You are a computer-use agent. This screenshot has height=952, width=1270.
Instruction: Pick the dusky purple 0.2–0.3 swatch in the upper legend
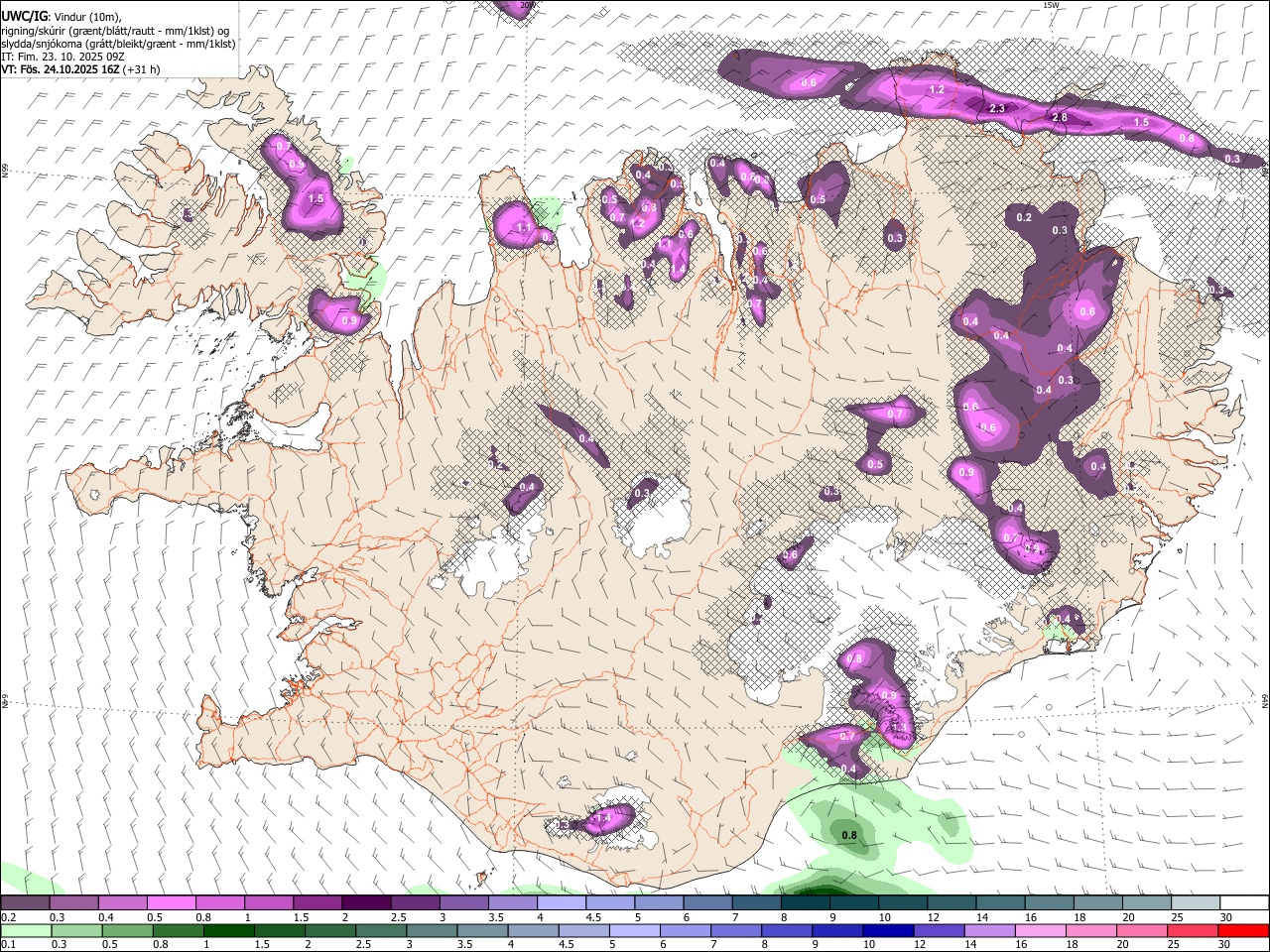pyautogui.click(x=25, y=902)
